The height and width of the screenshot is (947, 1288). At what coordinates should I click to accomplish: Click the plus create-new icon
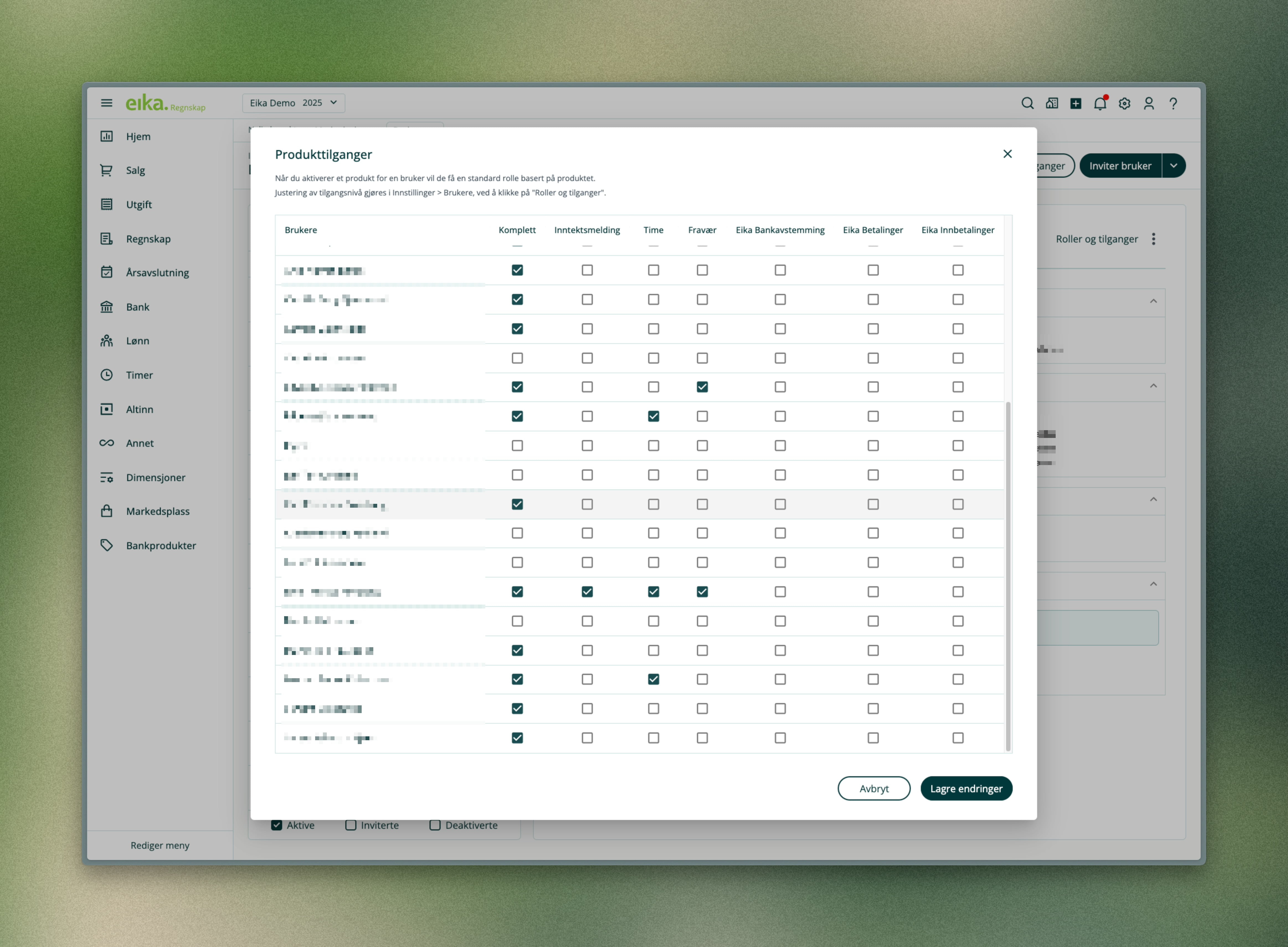click(x=1076, y=104)
